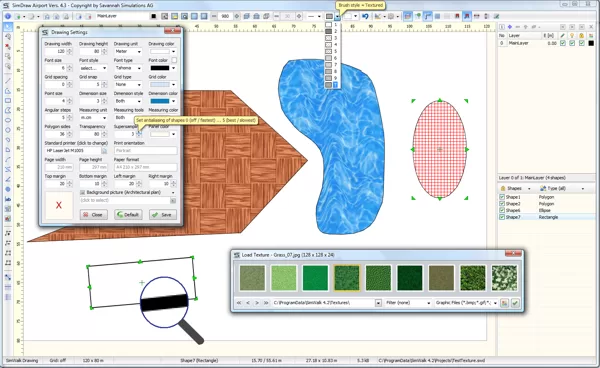Toggle MainLayer lock checkbox

(582, 43)
